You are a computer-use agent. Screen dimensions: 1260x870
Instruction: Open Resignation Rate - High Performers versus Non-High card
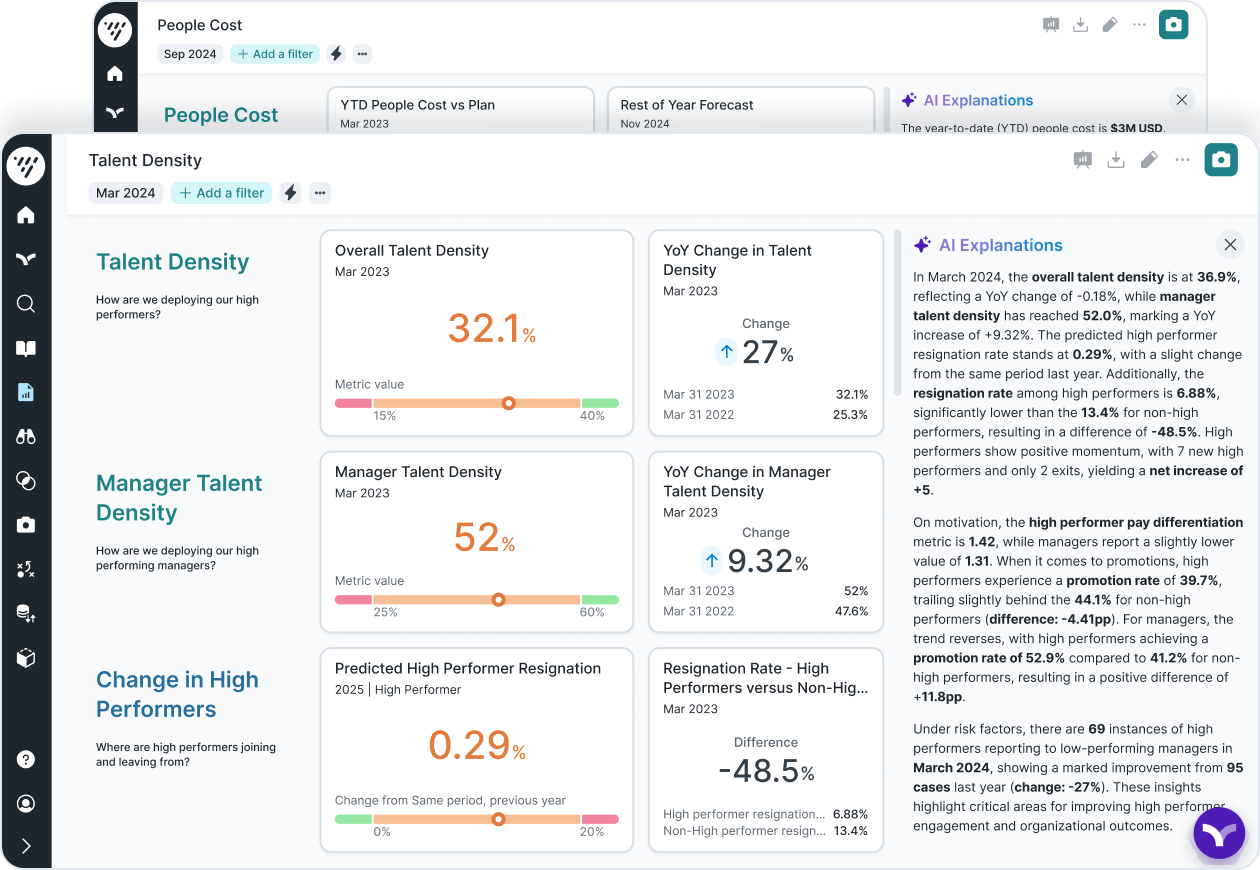(x=766, y=750)
